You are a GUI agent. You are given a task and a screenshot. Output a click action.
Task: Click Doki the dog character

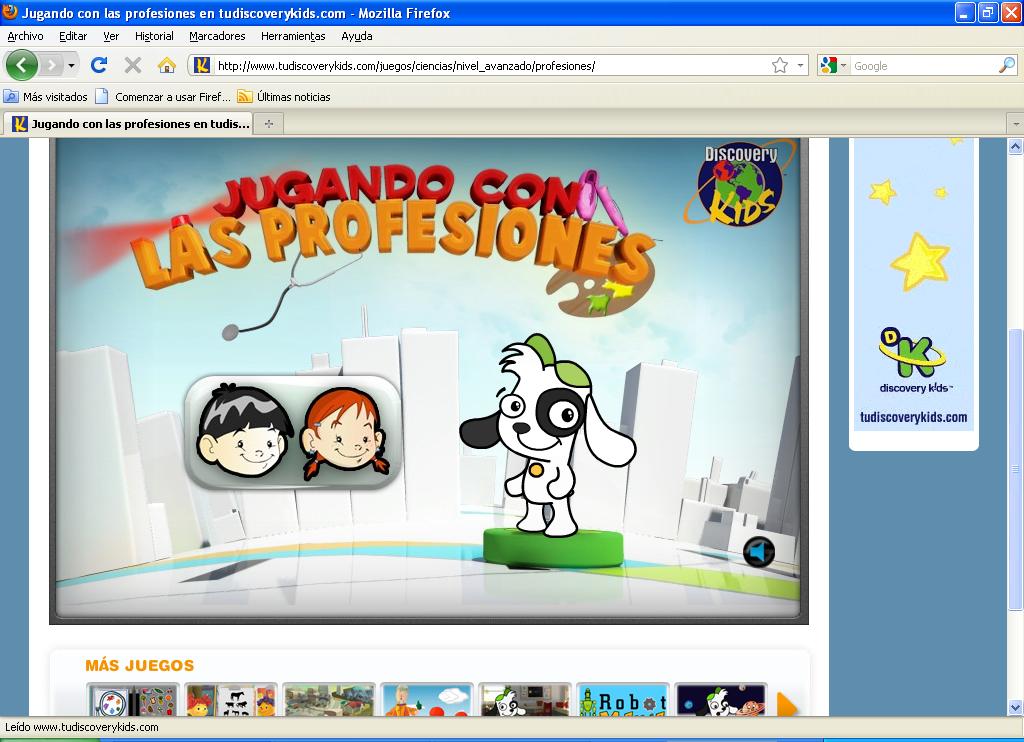coord(549,434)
